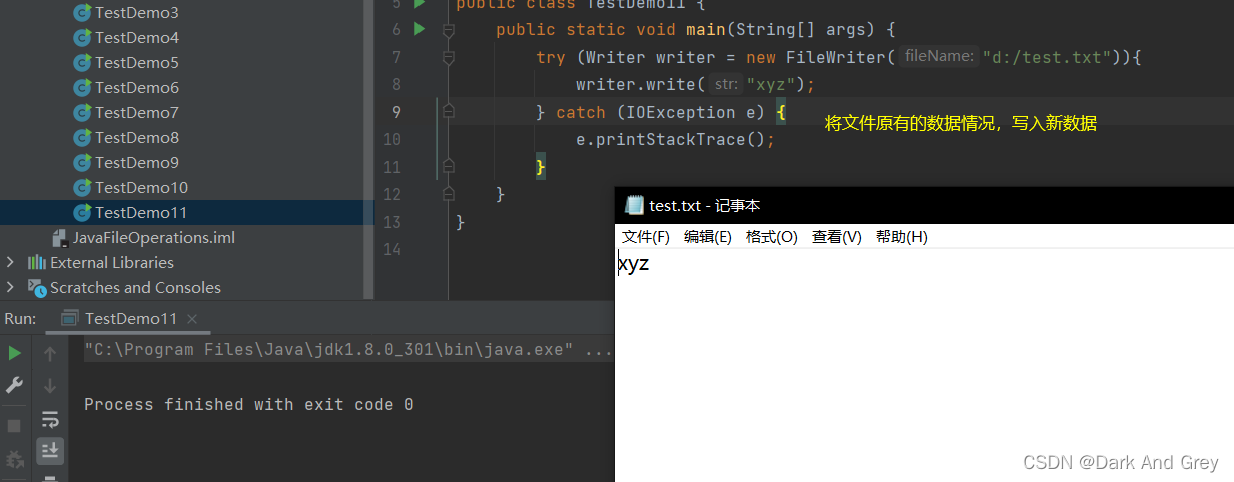
Task: Click the TestDemo8 class icon
Action: pyautogui.click(x=82, y=137)
